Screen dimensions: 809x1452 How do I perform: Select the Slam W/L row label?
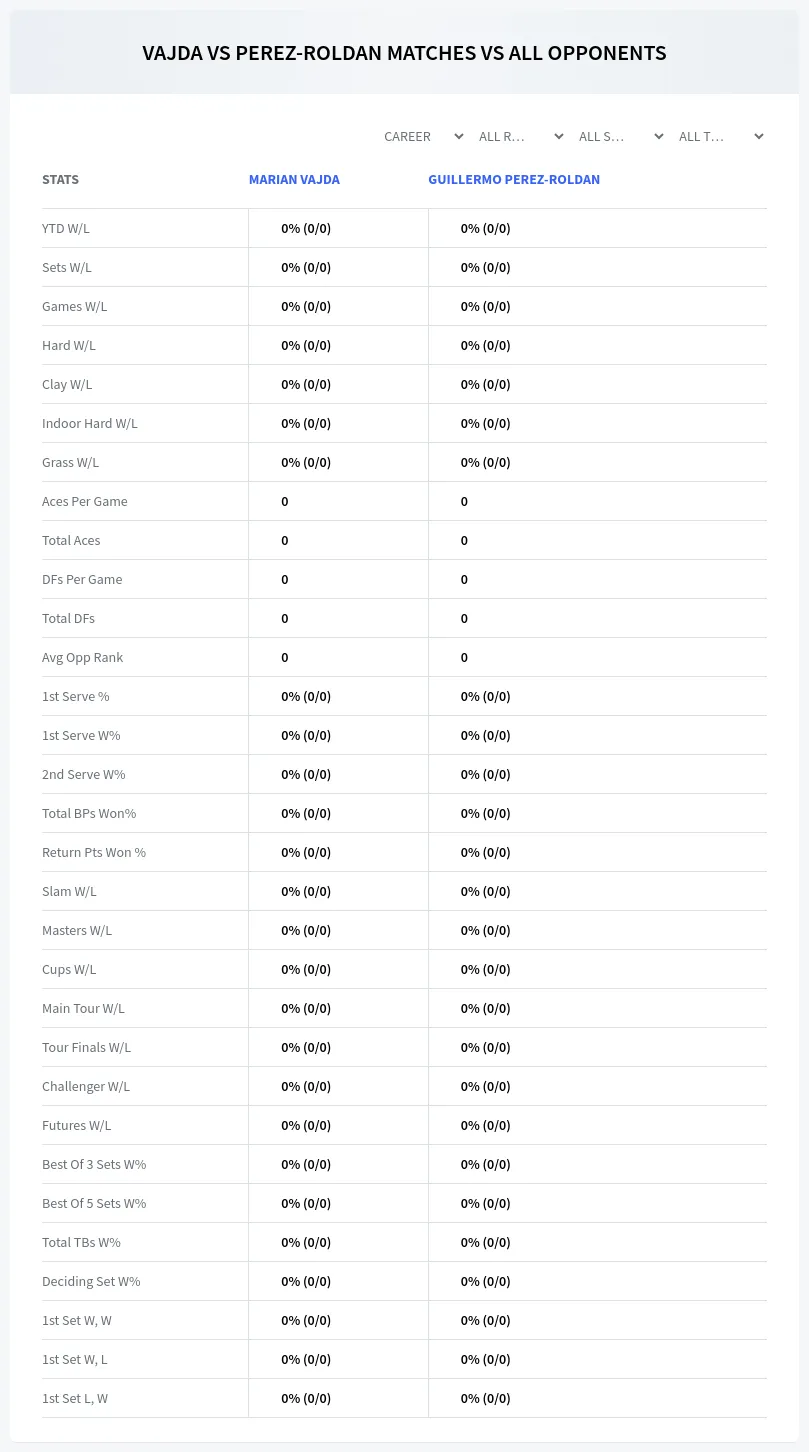[69, 891]
